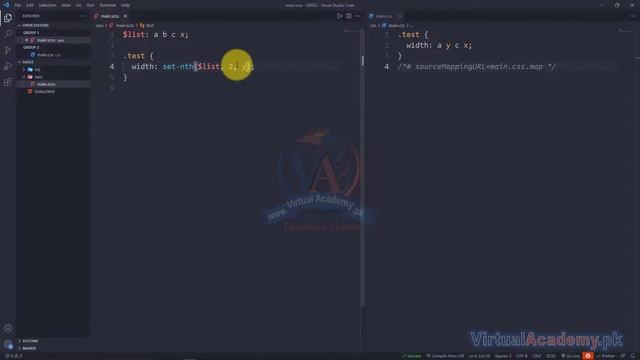Open the File menu
The height and width of the screenshot is (360, 640).
(18, 5)
